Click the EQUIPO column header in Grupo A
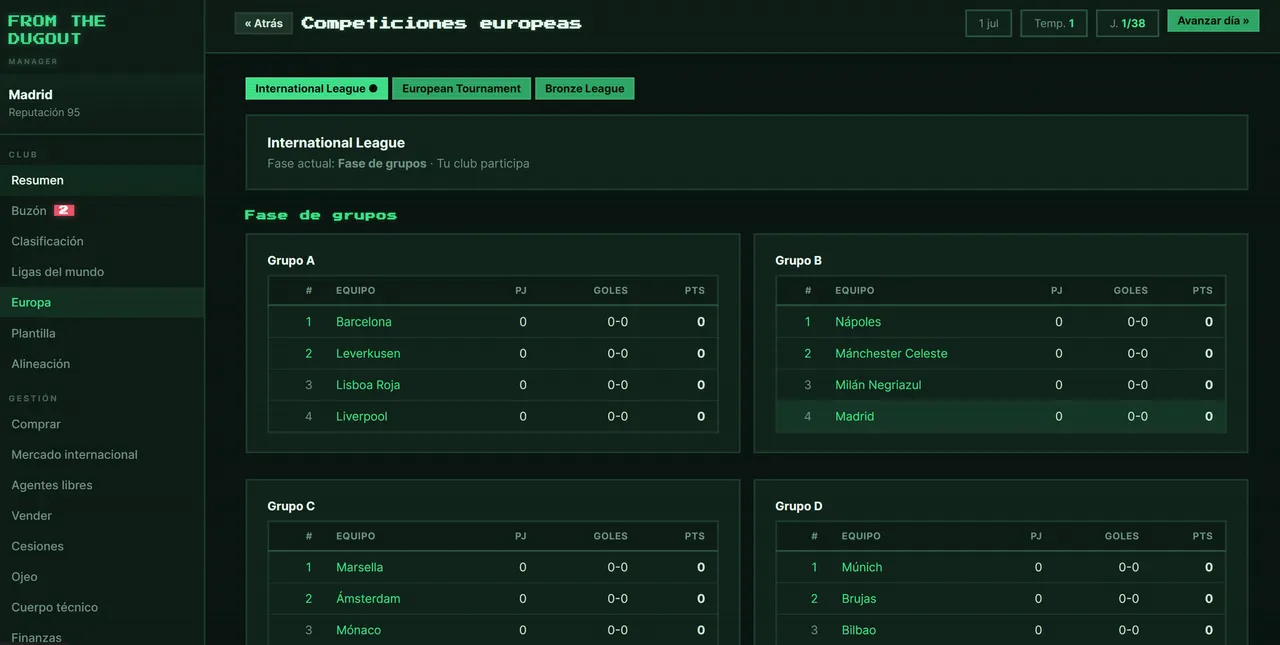Viewport: 1280px width, 645px height. 356,290
